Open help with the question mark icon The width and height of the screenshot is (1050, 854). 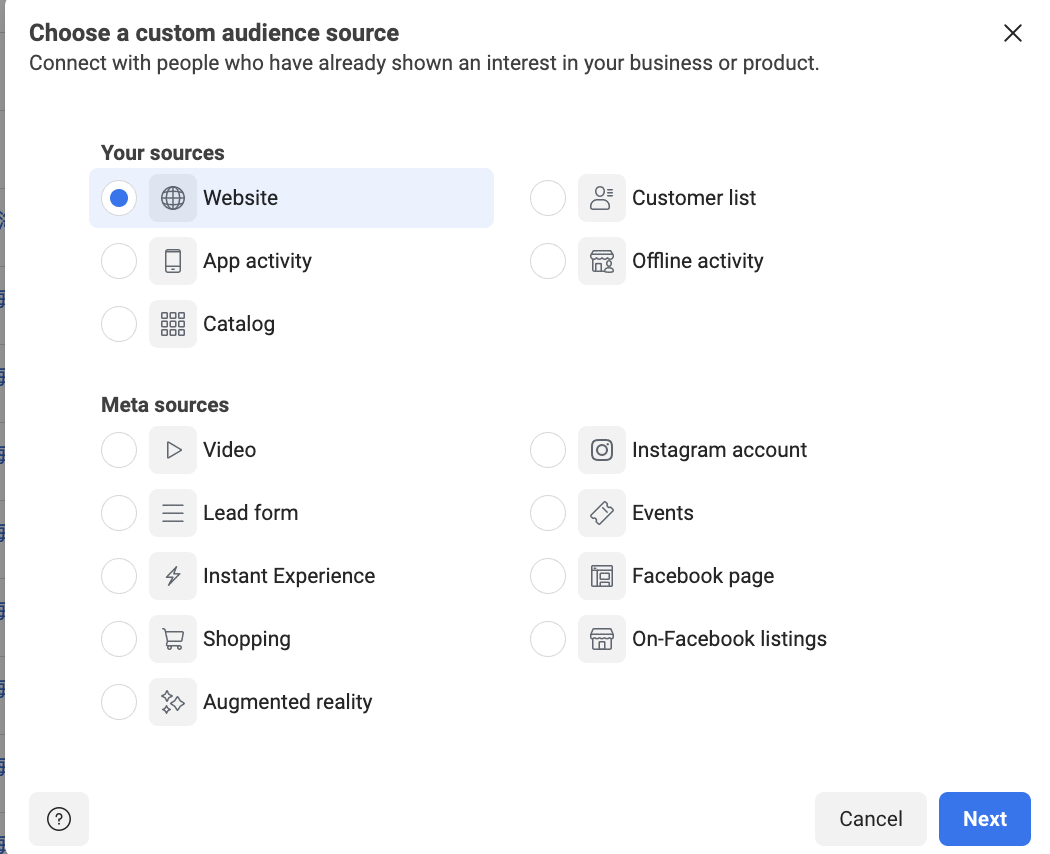coord(59,819)
